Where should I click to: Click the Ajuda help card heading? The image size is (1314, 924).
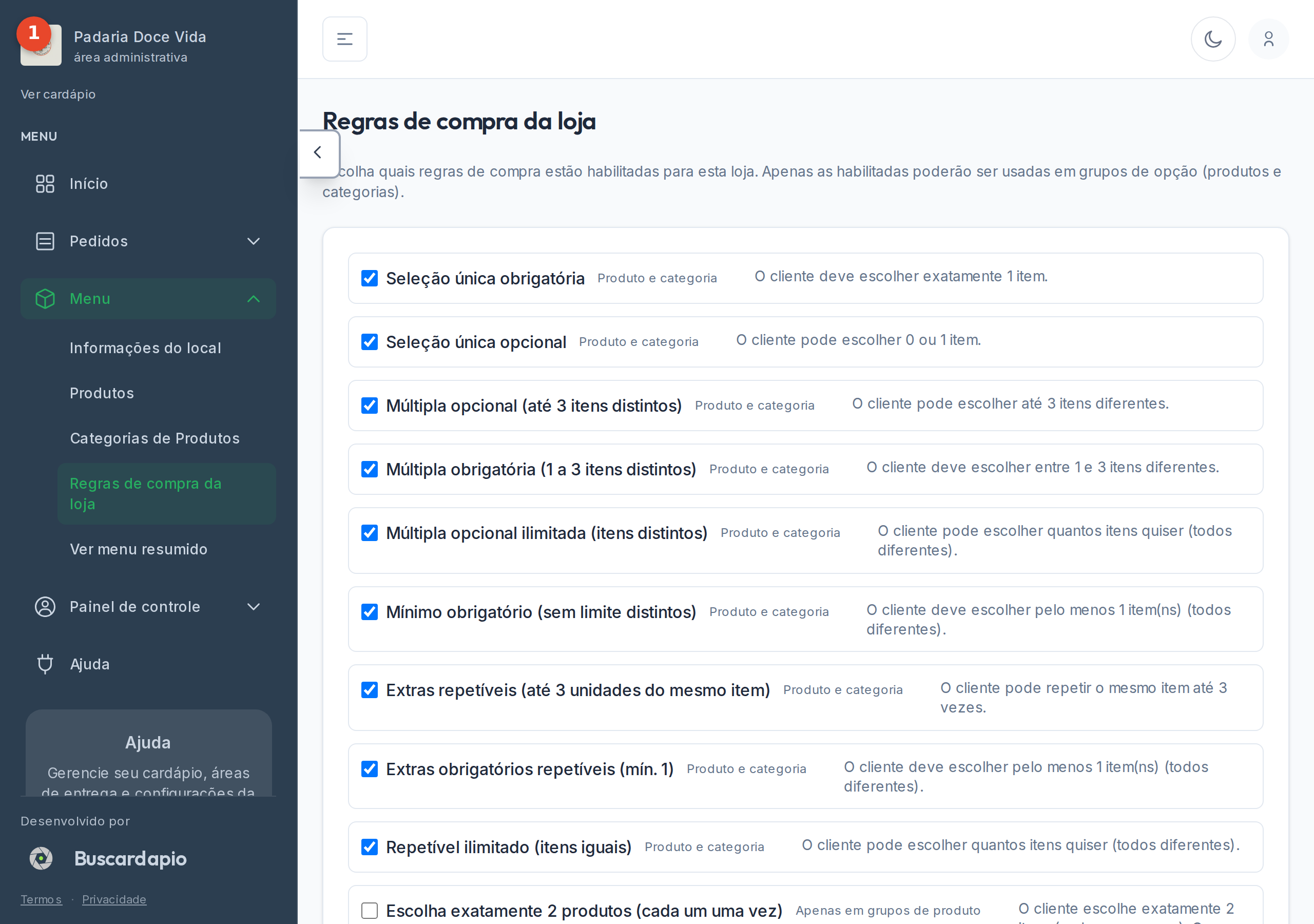(148, 742)
